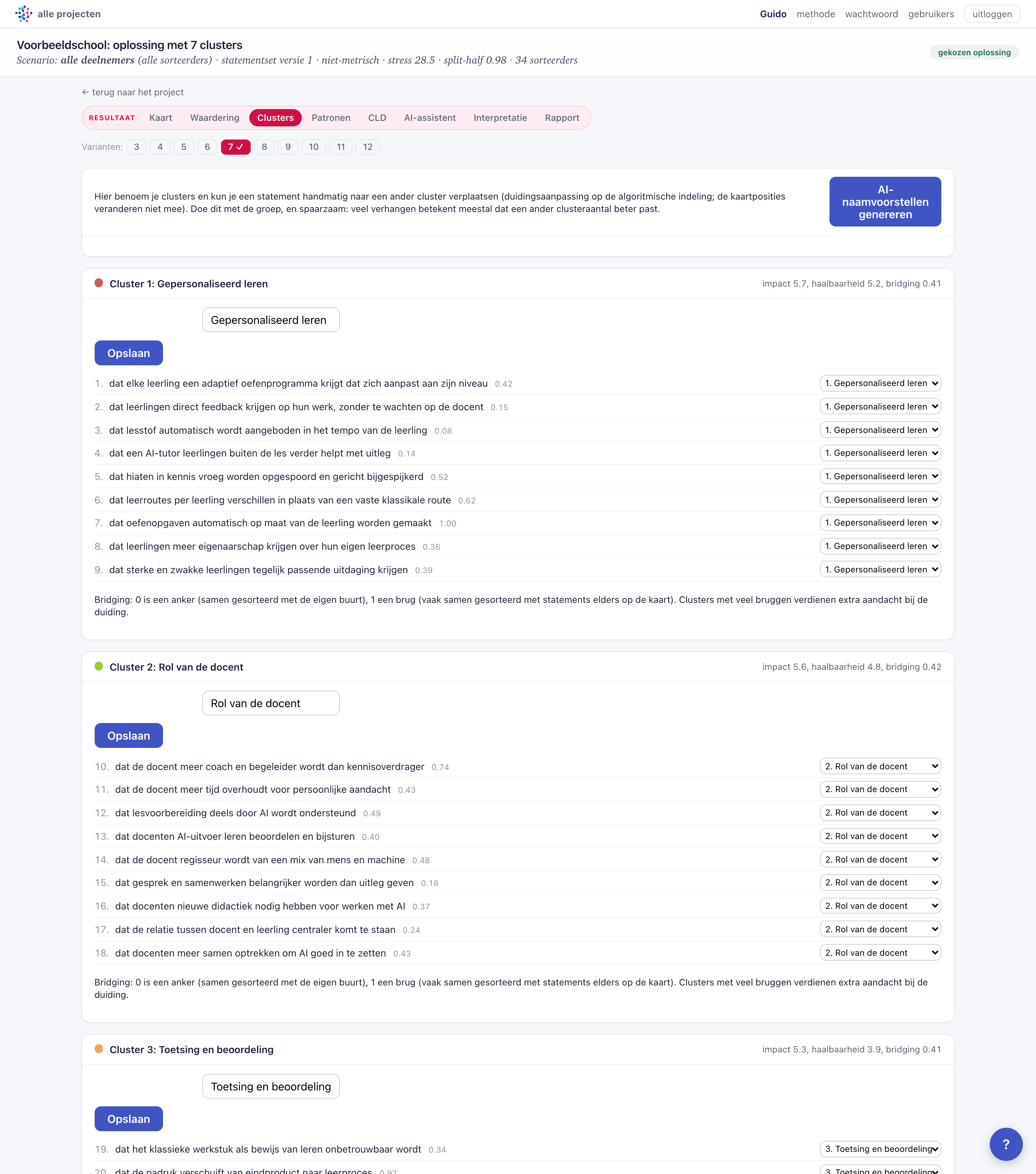Viewport: 1036px width, 1174px height.
Task: Choose variant 9 clusters
Action: click(x=288, y=147)
